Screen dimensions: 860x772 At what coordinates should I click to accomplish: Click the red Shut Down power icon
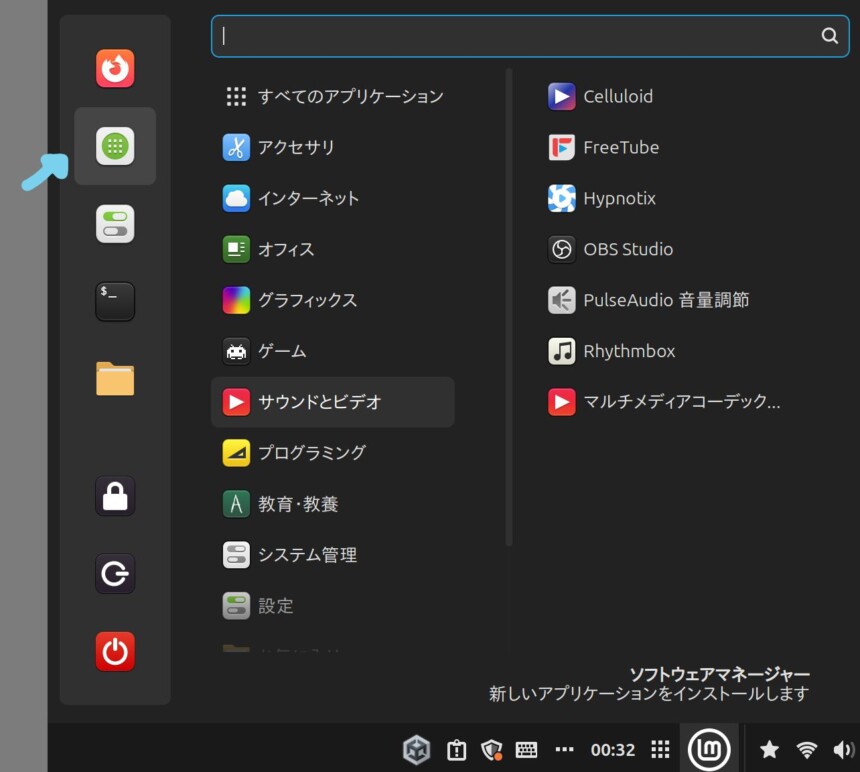(x=115, y=652)
